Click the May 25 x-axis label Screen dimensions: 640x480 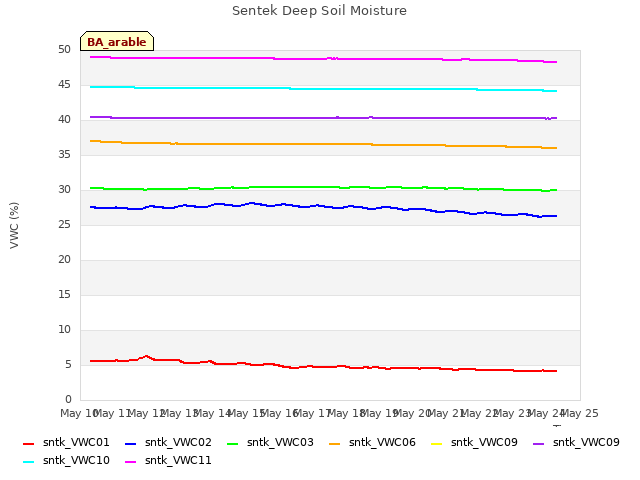pyautogui.click(x=580, y=414)
